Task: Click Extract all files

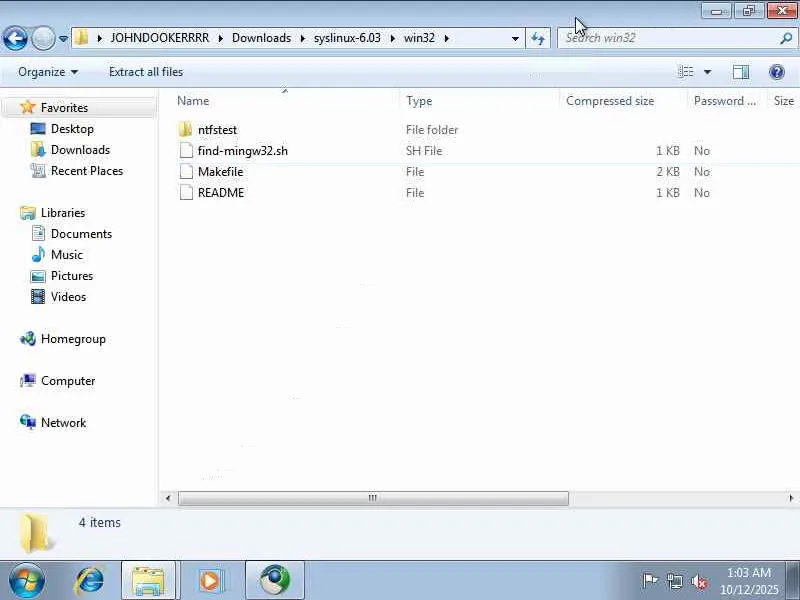Action: (146, 72)
